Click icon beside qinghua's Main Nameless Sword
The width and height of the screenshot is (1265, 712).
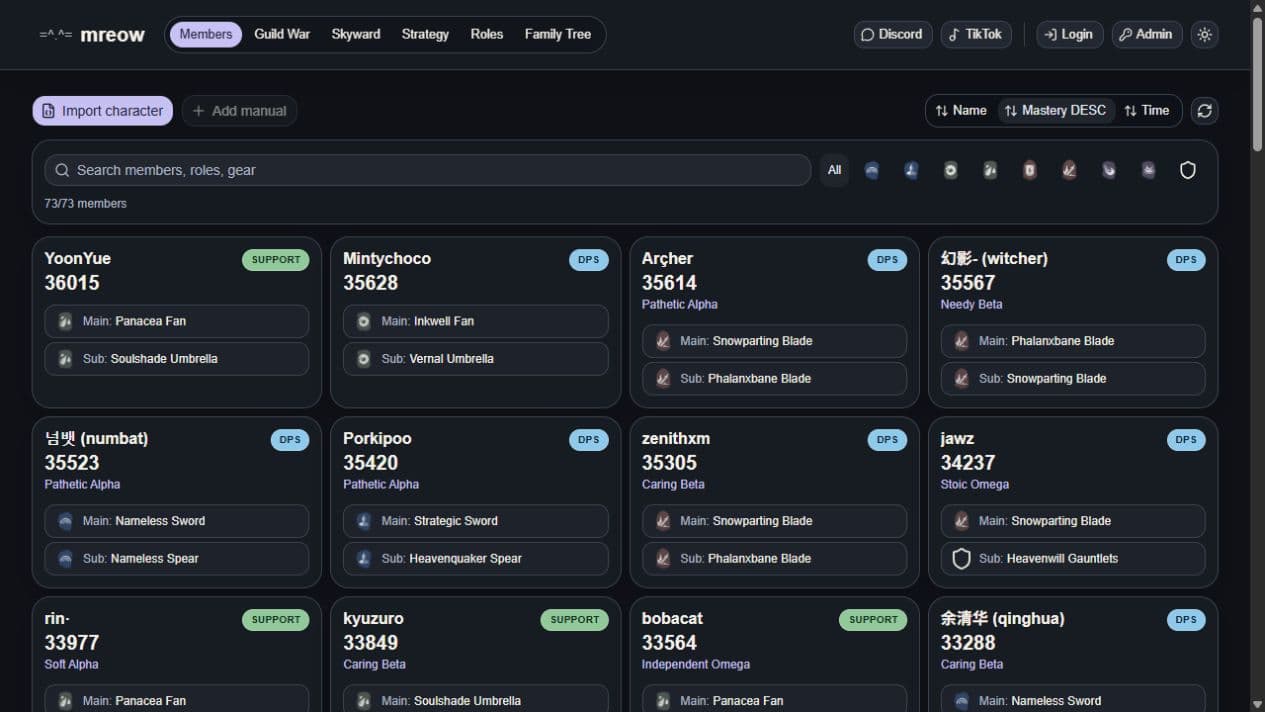tap(962, 701)
